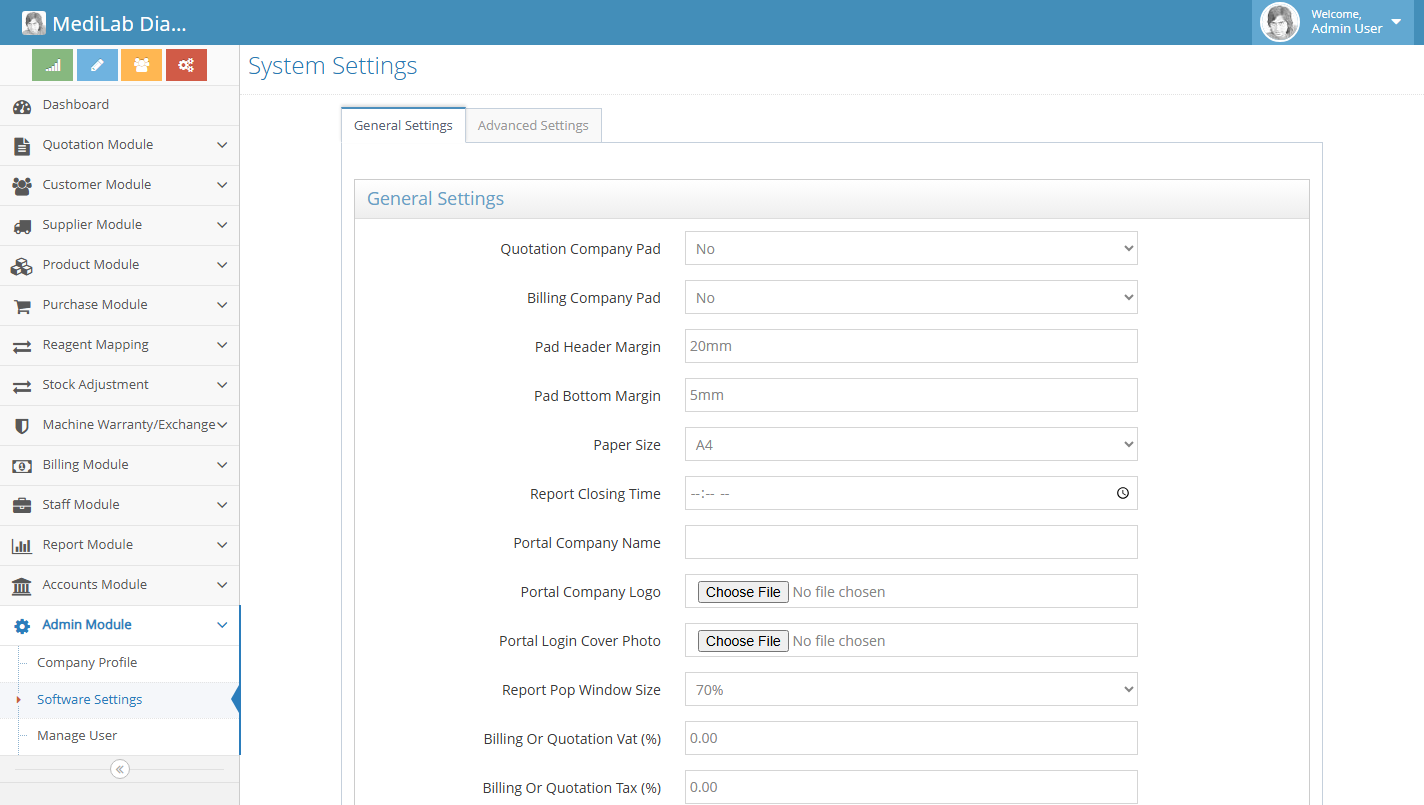This screenshot has width=1424, height=805.
Task: Expand Stock Adjustment chevron
Action: (222, 385)
